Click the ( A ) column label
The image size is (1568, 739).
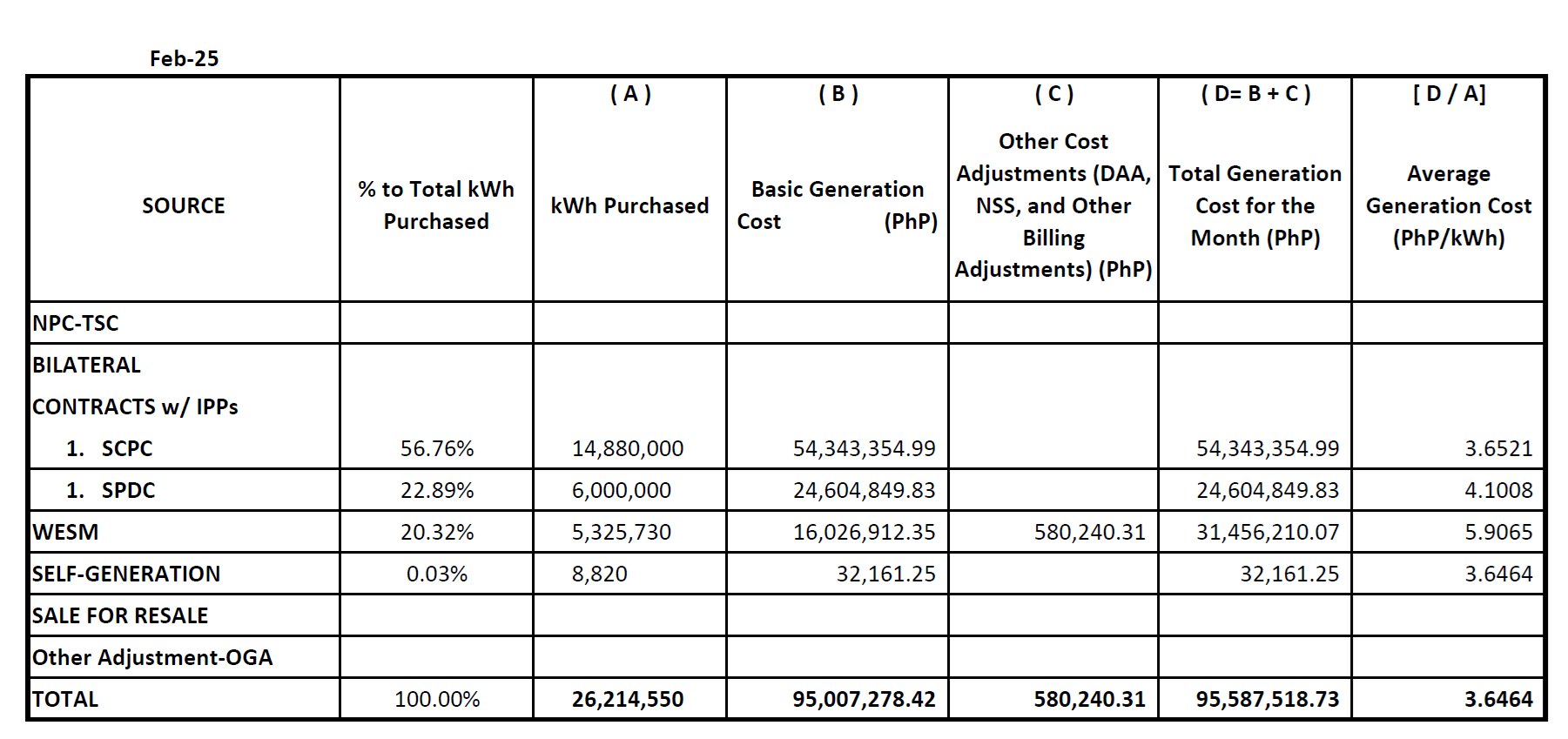pyautogui.click(x=630, y=94)
